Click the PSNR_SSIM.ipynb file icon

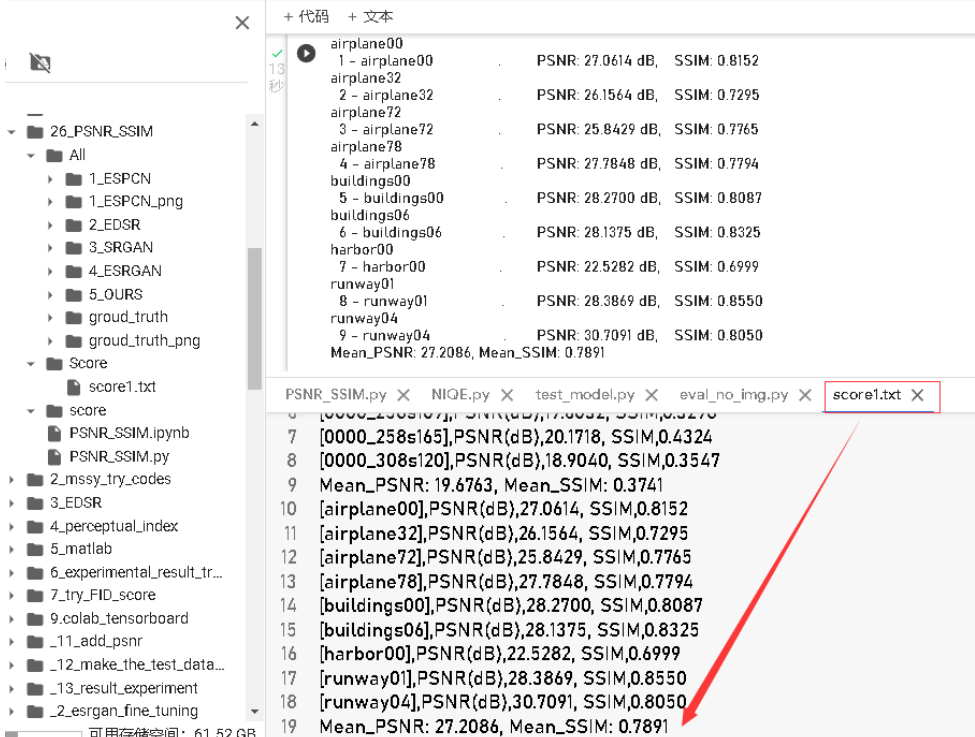55,433
